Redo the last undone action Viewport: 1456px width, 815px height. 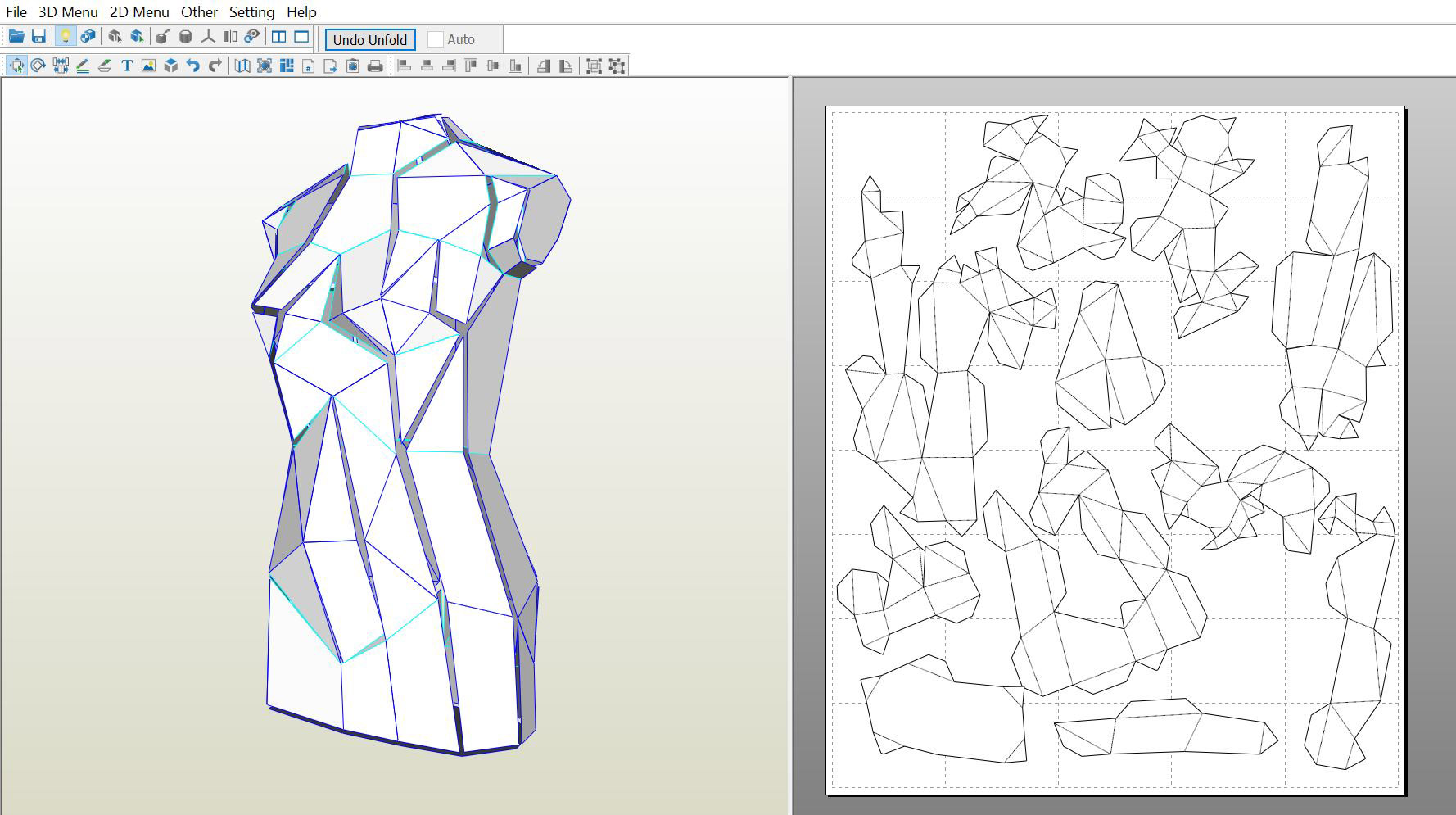(215, 66)
